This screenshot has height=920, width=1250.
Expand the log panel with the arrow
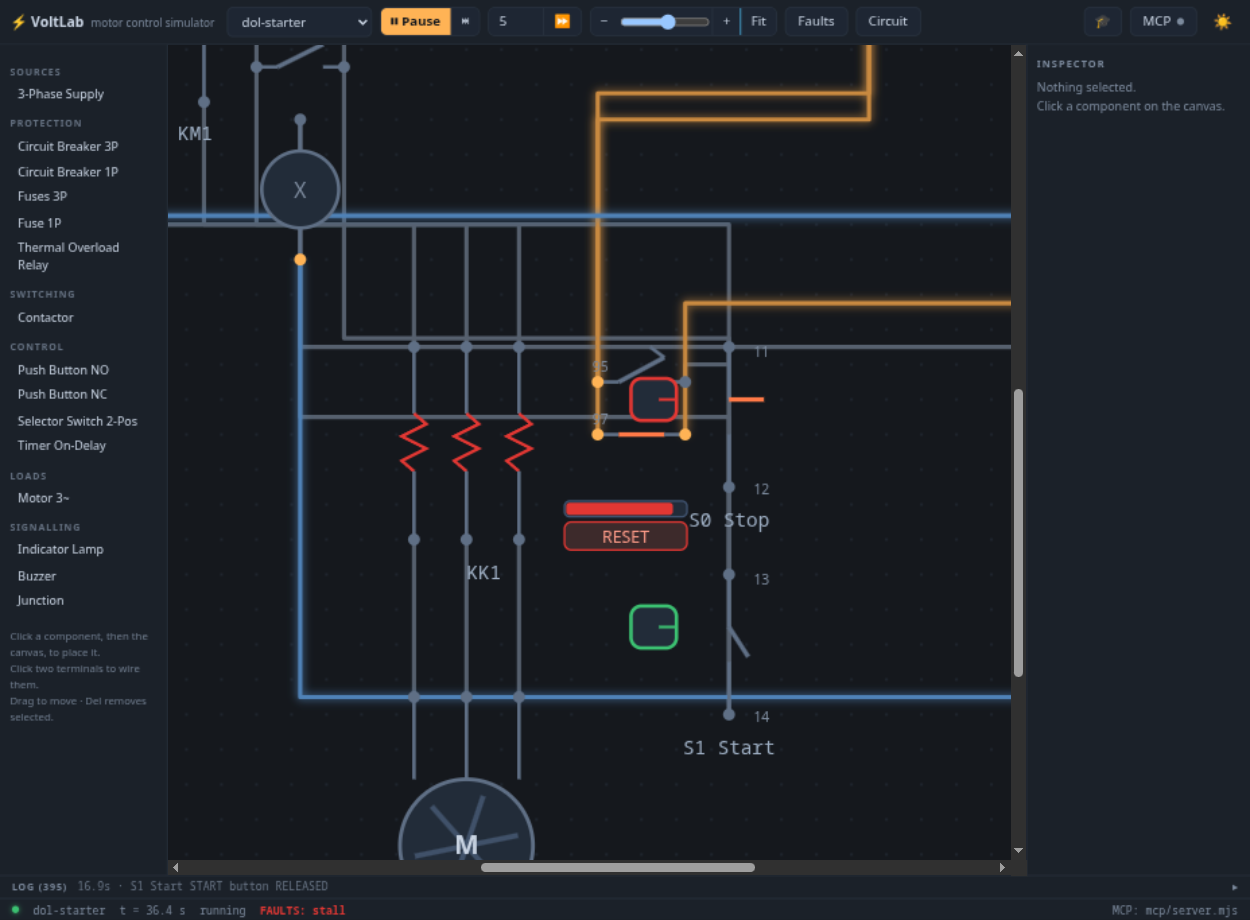point(1234,887)
